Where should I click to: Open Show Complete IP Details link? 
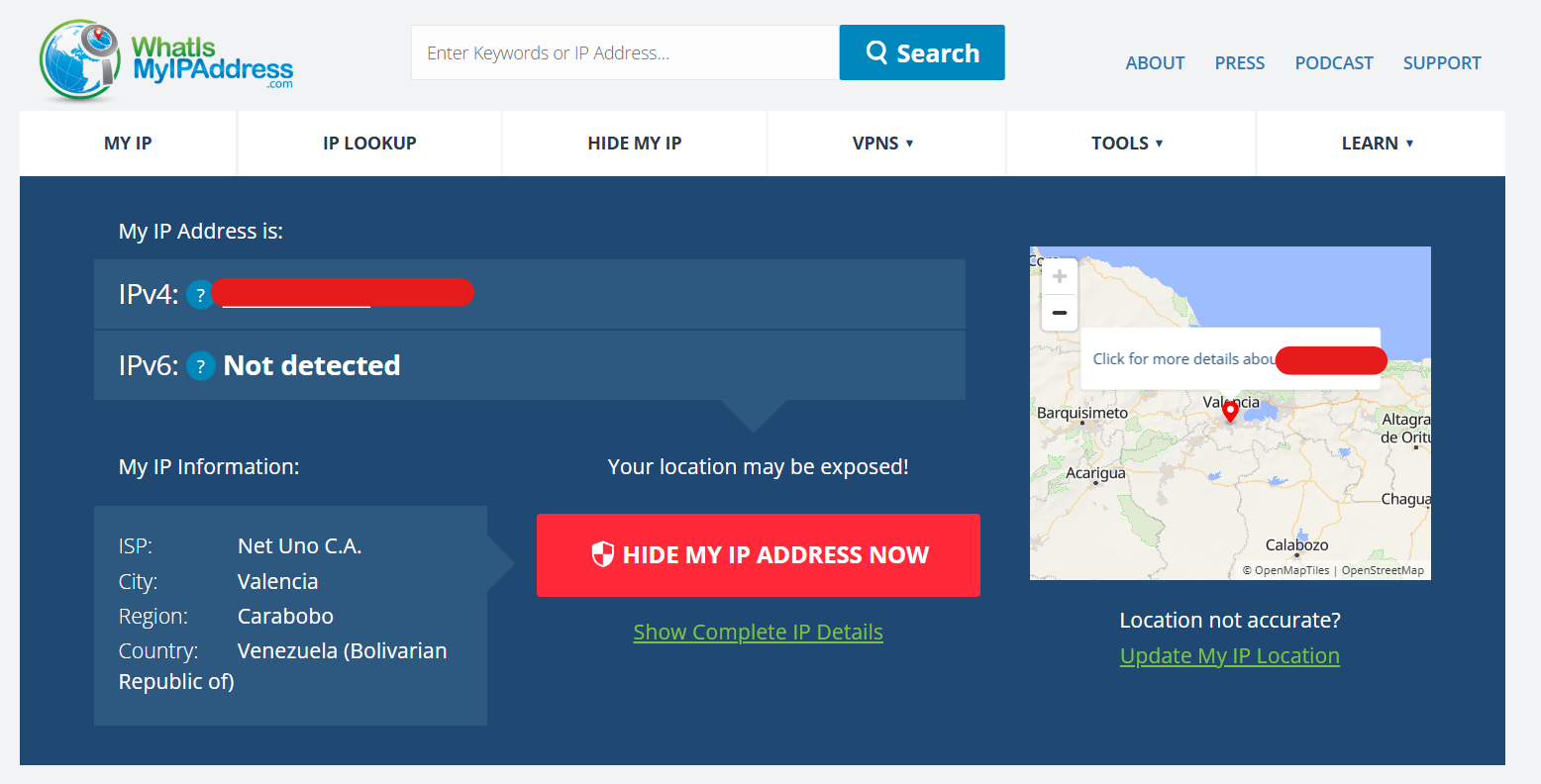pos(759,633)
